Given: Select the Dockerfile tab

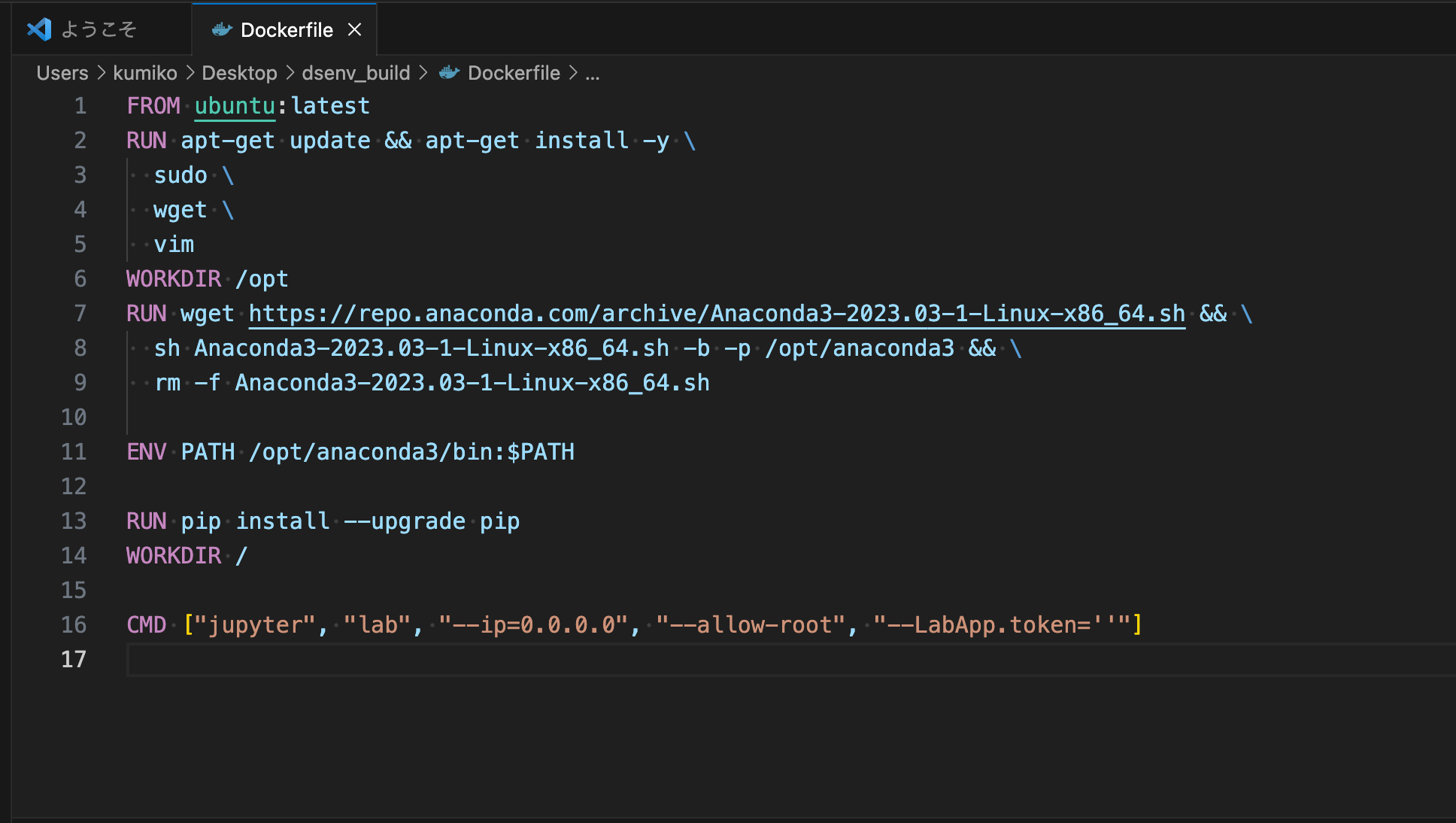Looking at the screenshot, I should point(286,30).
